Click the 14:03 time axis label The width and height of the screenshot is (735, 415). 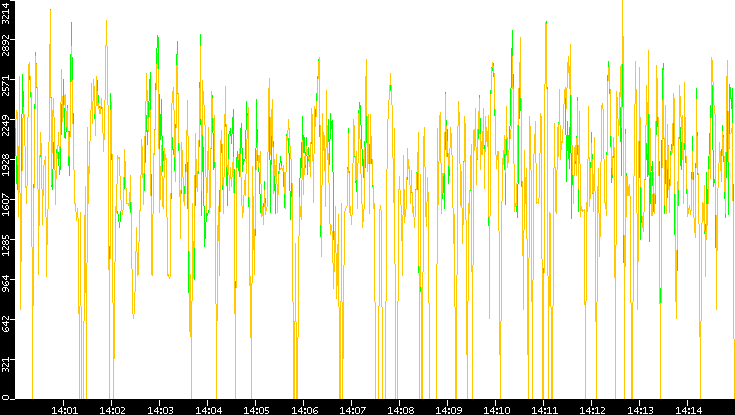pos(159,410)
